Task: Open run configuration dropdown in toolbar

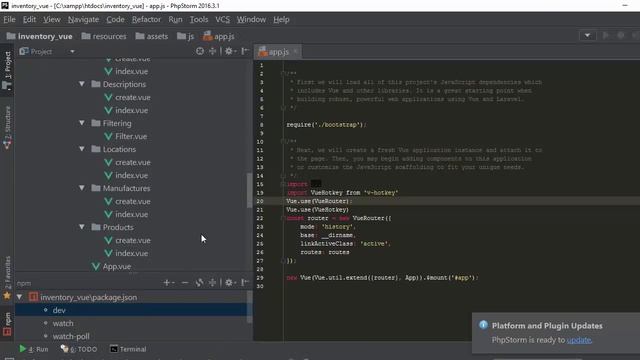Action: point(587,36)
